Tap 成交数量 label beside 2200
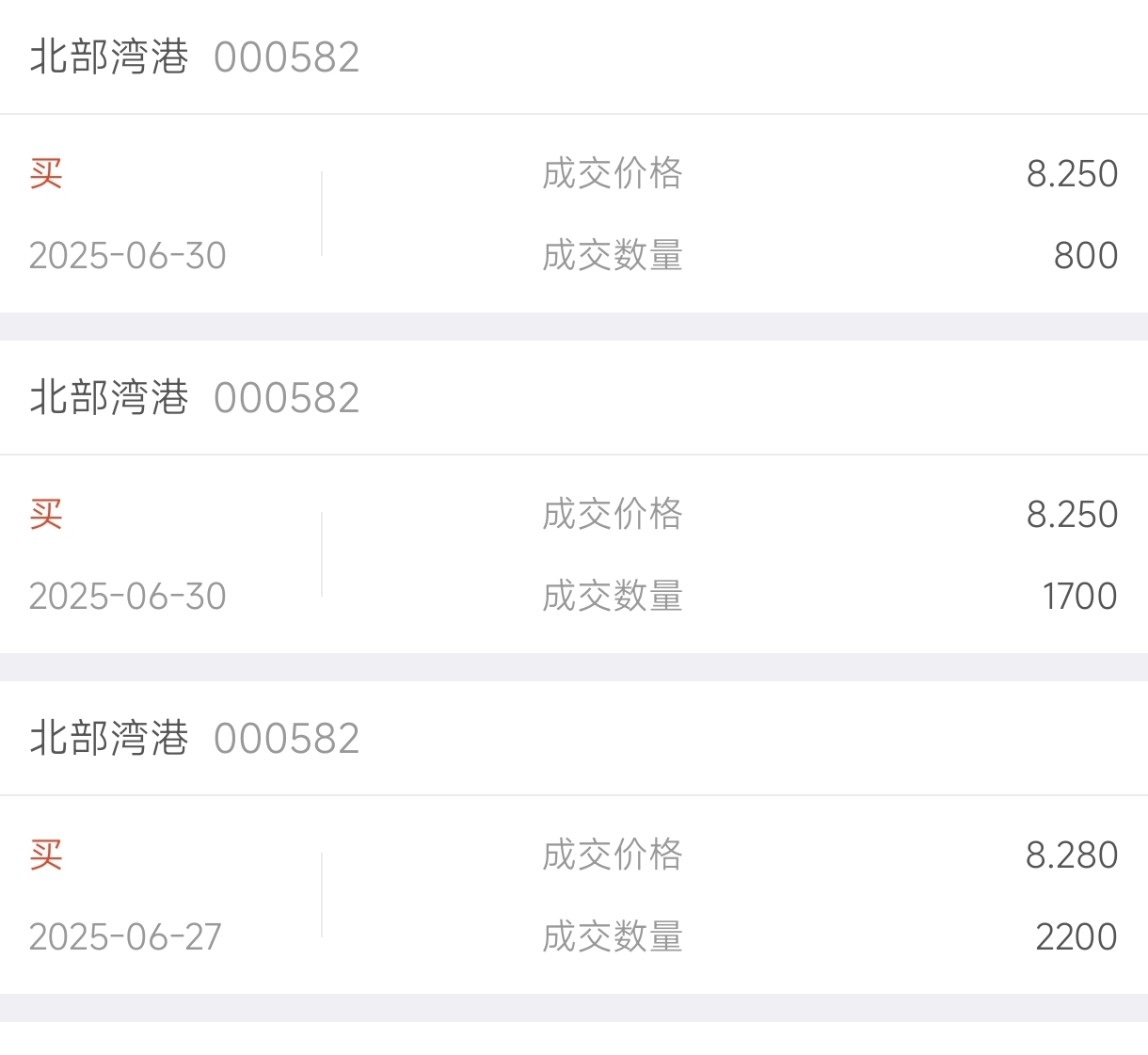 tap(613, 936)
